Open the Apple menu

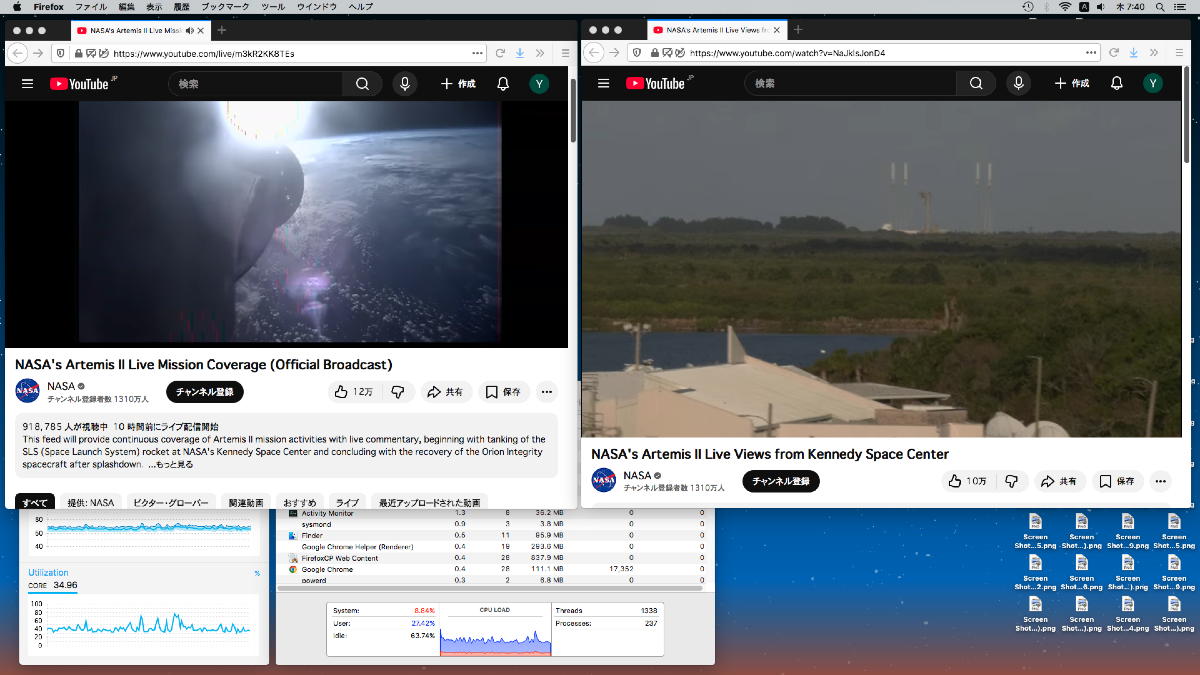coord(17,7)
